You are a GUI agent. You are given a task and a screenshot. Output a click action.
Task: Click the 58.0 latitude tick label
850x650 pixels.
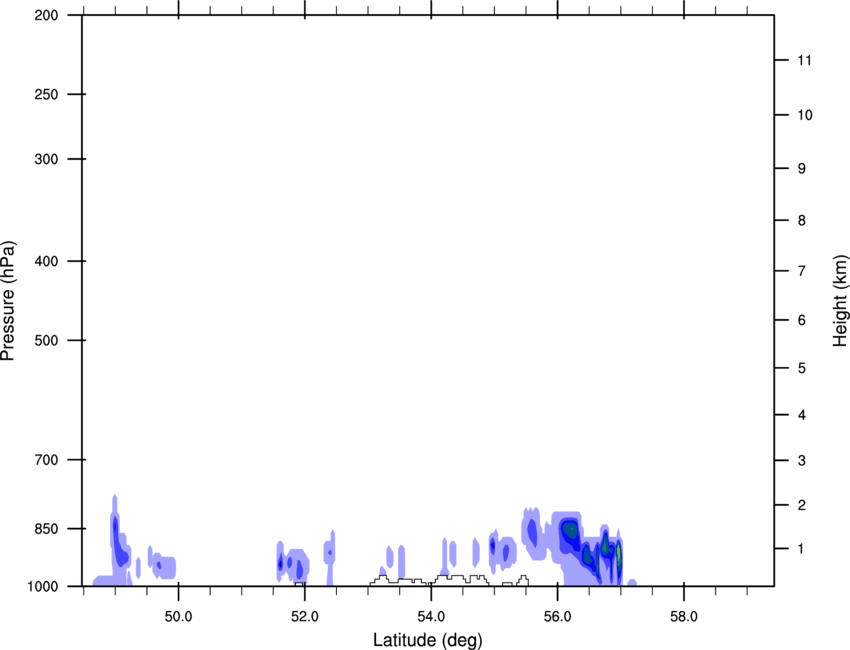click(x=684, y=617)
